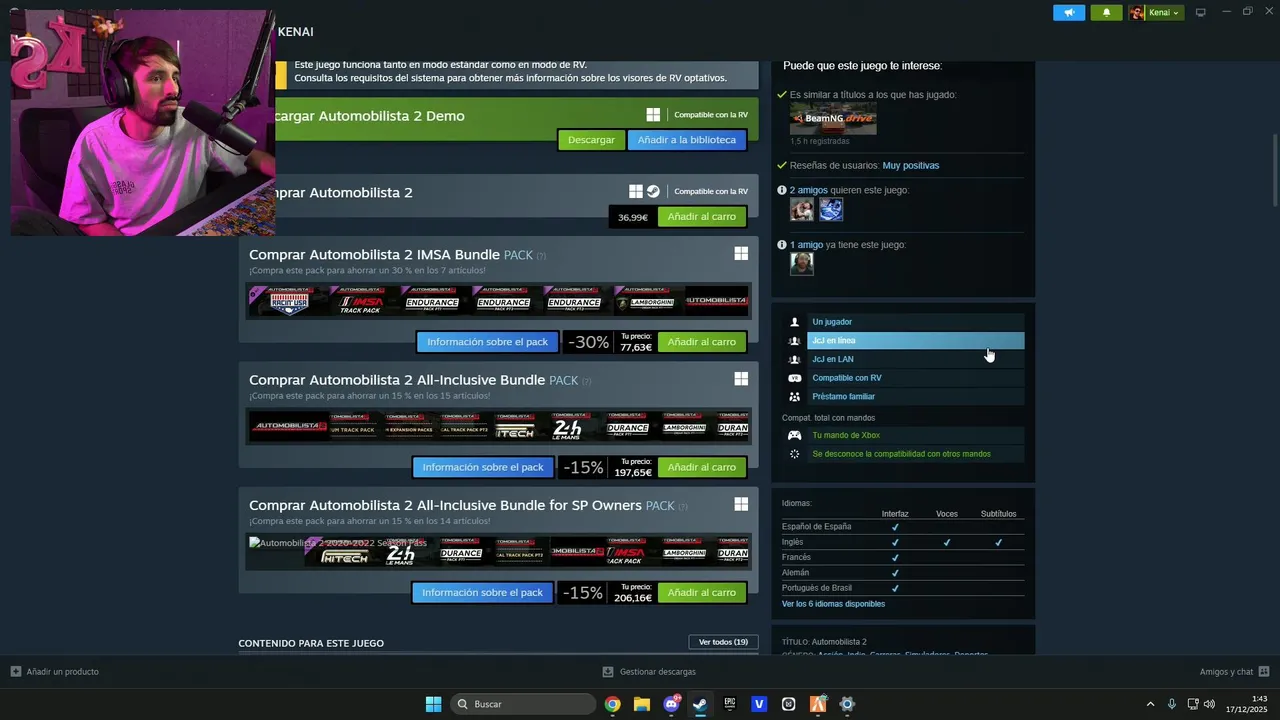The image size is (1280, 720).
Task: Click the Windows icon in IMSA Bundle header
Action: [x=741, y=254]
